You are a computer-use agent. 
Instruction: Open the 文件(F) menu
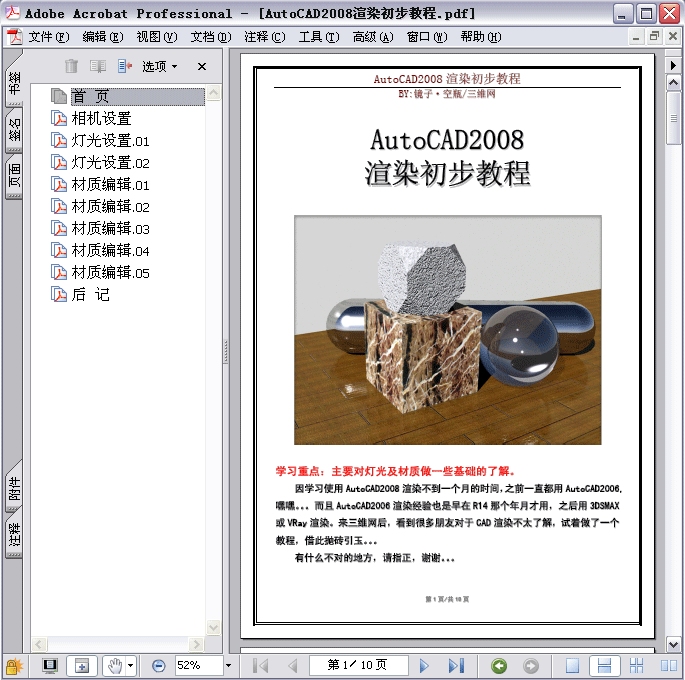pos(49,37)
